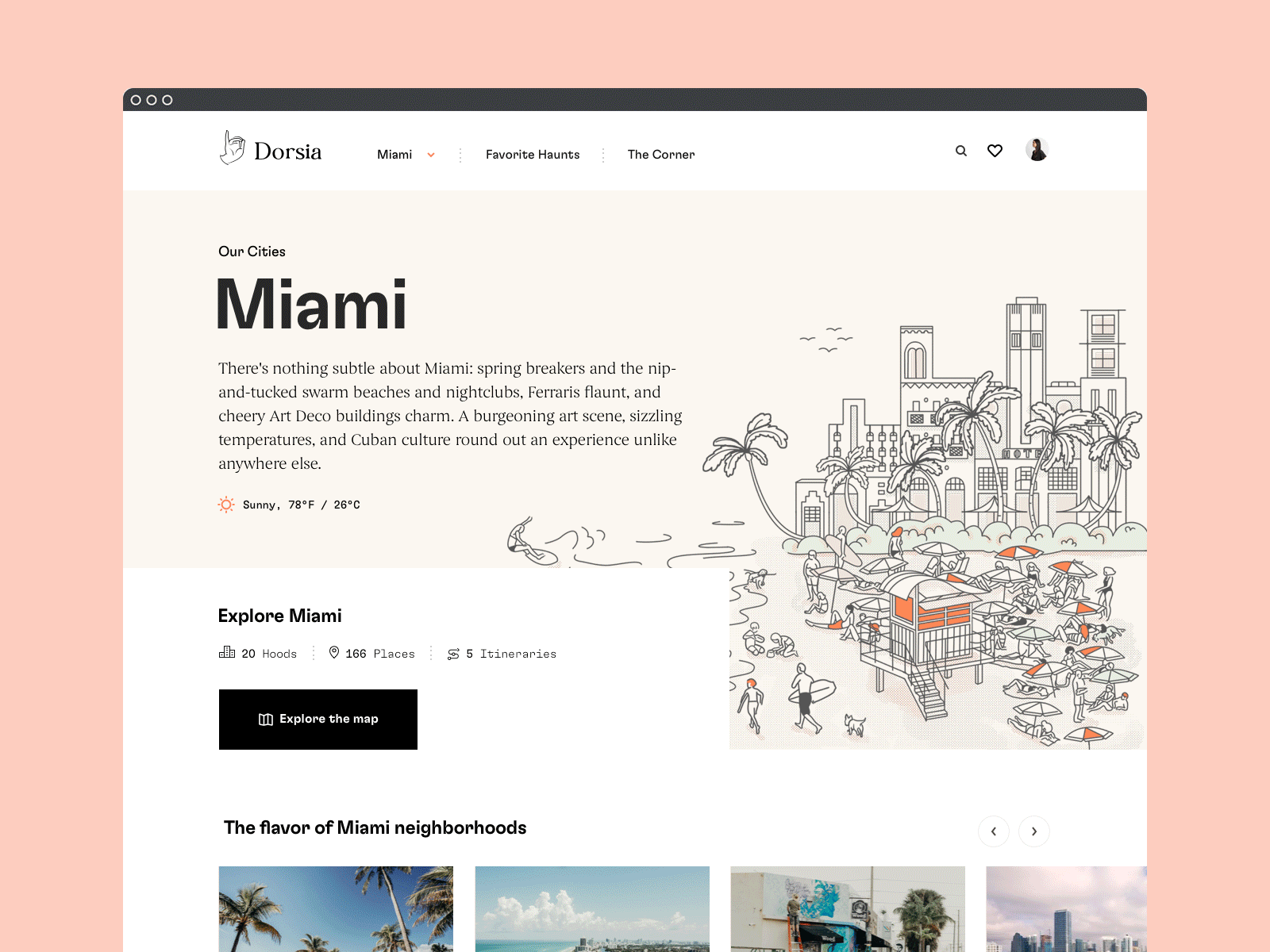Click the Miami page heading
The image size is (1270, 952).
coord(312,304)
